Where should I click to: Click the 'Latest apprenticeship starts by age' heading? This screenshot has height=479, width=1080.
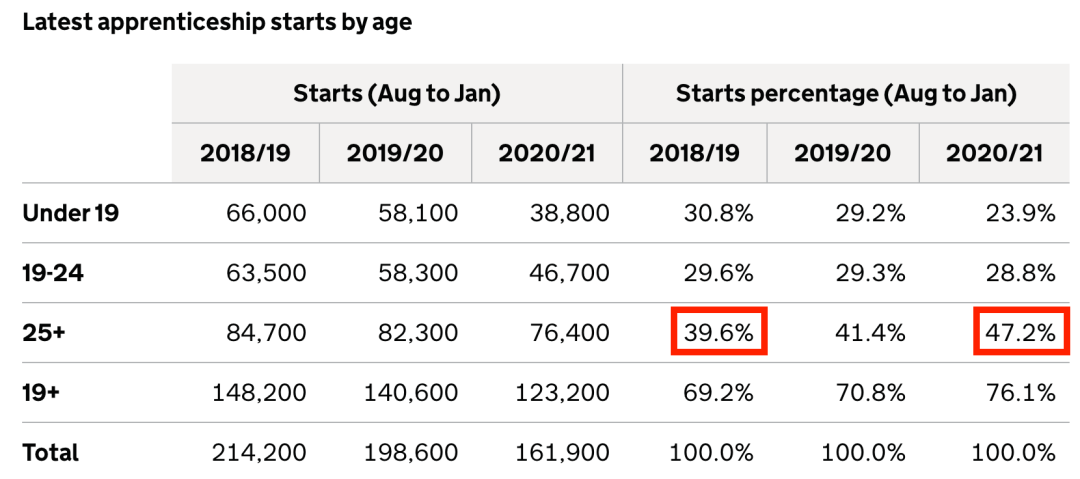point(216,23)
